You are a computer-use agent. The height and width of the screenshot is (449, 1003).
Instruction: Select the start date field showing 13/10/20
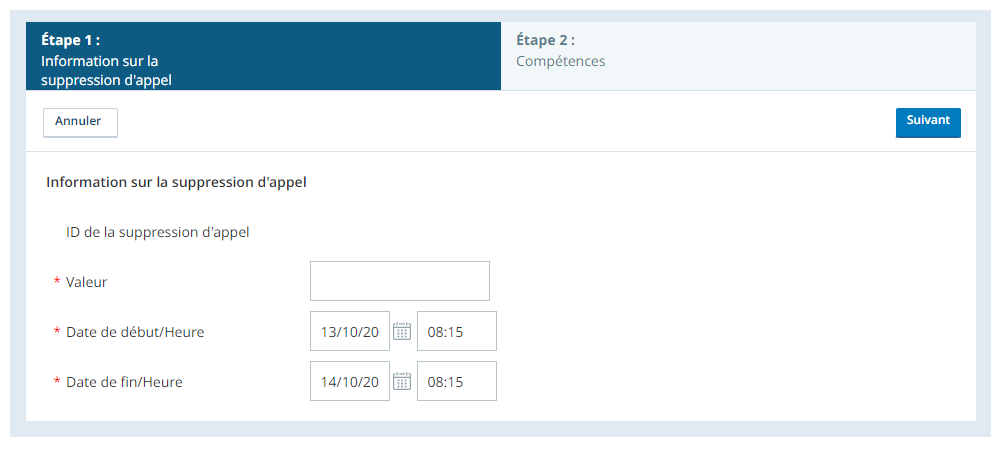[x=350, y=331]
